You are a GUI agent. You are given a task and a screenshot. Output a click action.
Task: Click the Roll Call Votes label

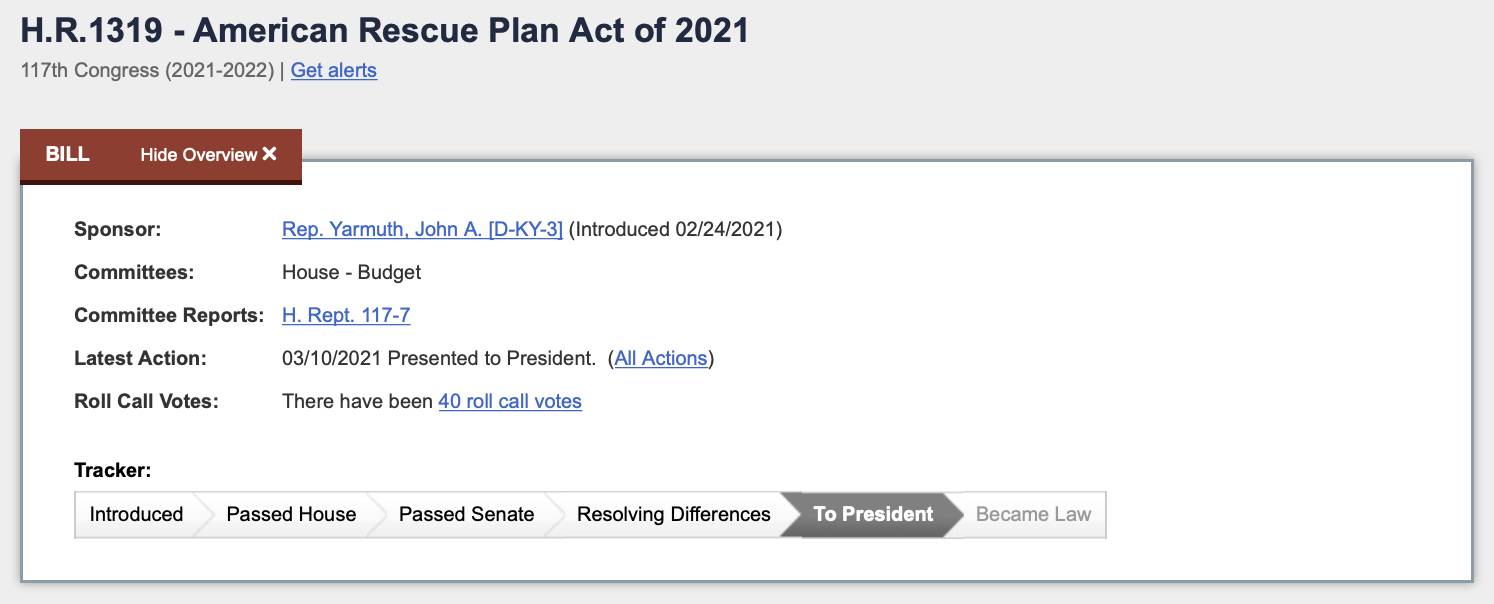click(x=146, y=401)
